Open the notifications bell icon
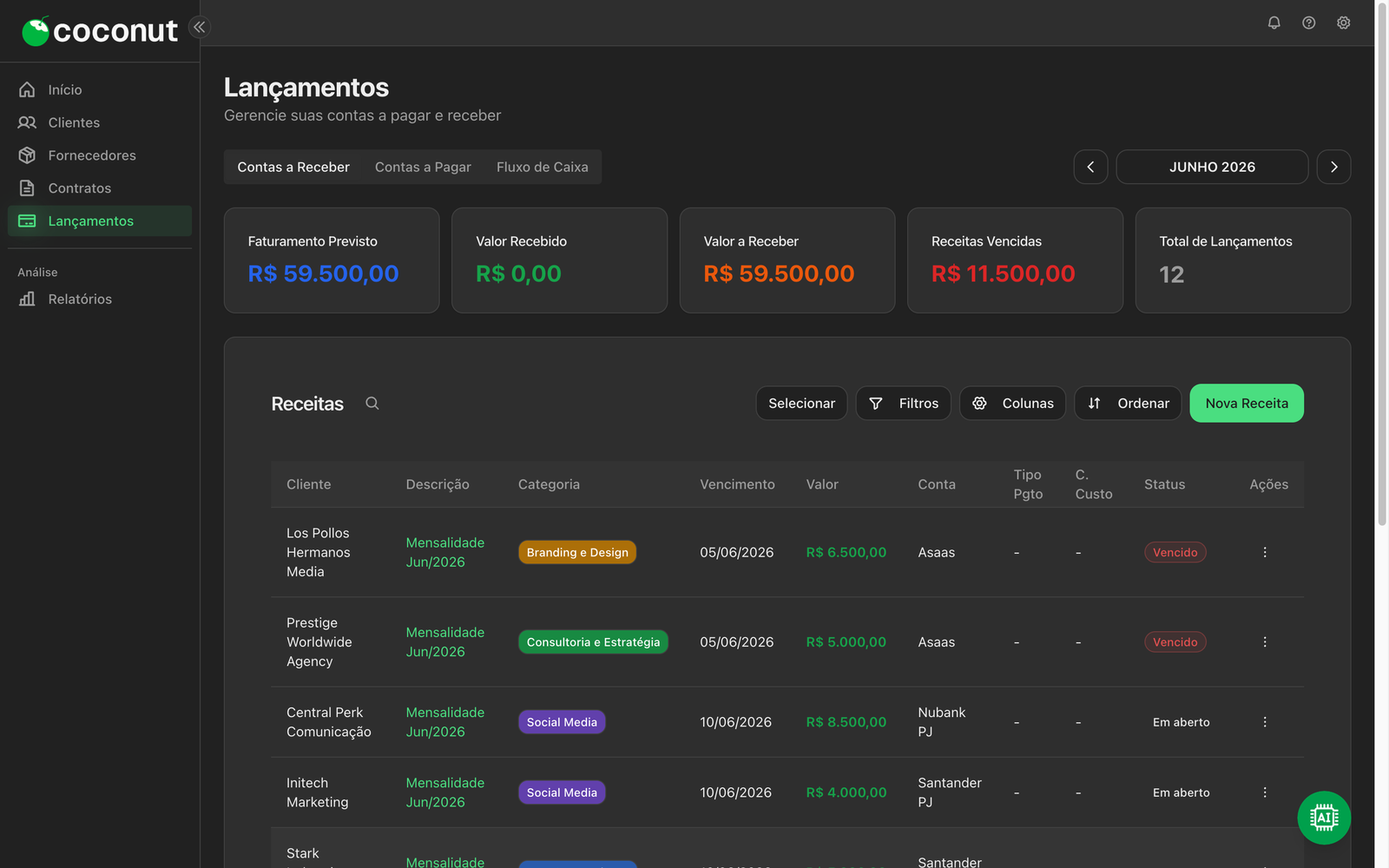Image resolution: width=1389 pixels, height=868 pixels. 1274,23
